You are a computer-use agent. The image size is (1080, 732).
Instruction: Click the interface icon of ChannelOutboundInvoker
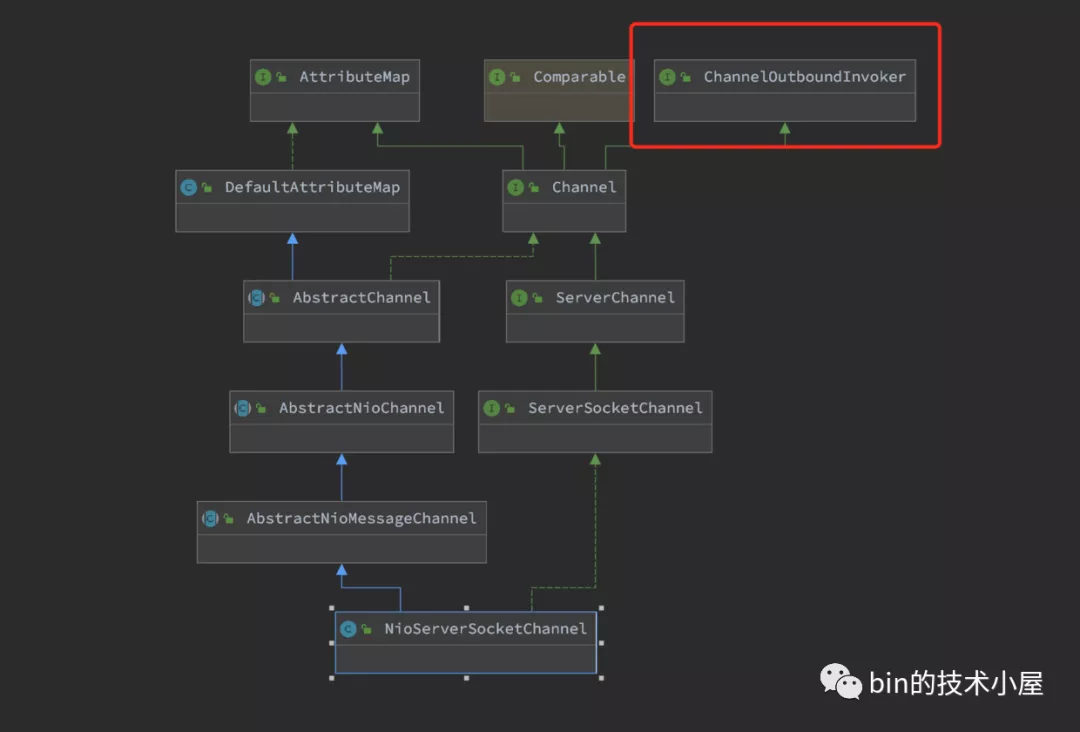[667, 77]
